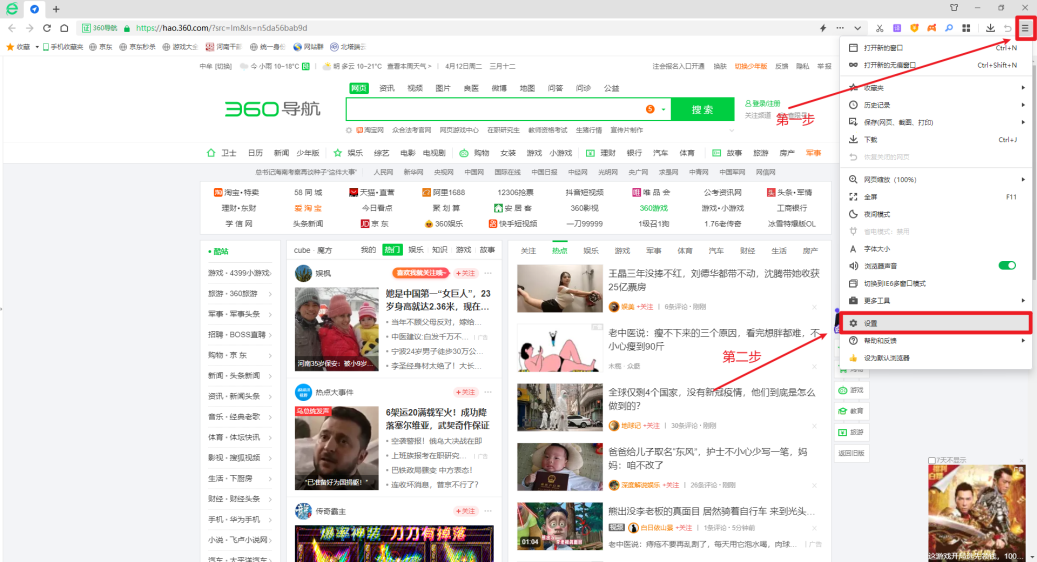Click the undo closed-page toolbar icon
Image resolution: width=1037 pixels, height=562 pixels.
tap(1008, 28)
